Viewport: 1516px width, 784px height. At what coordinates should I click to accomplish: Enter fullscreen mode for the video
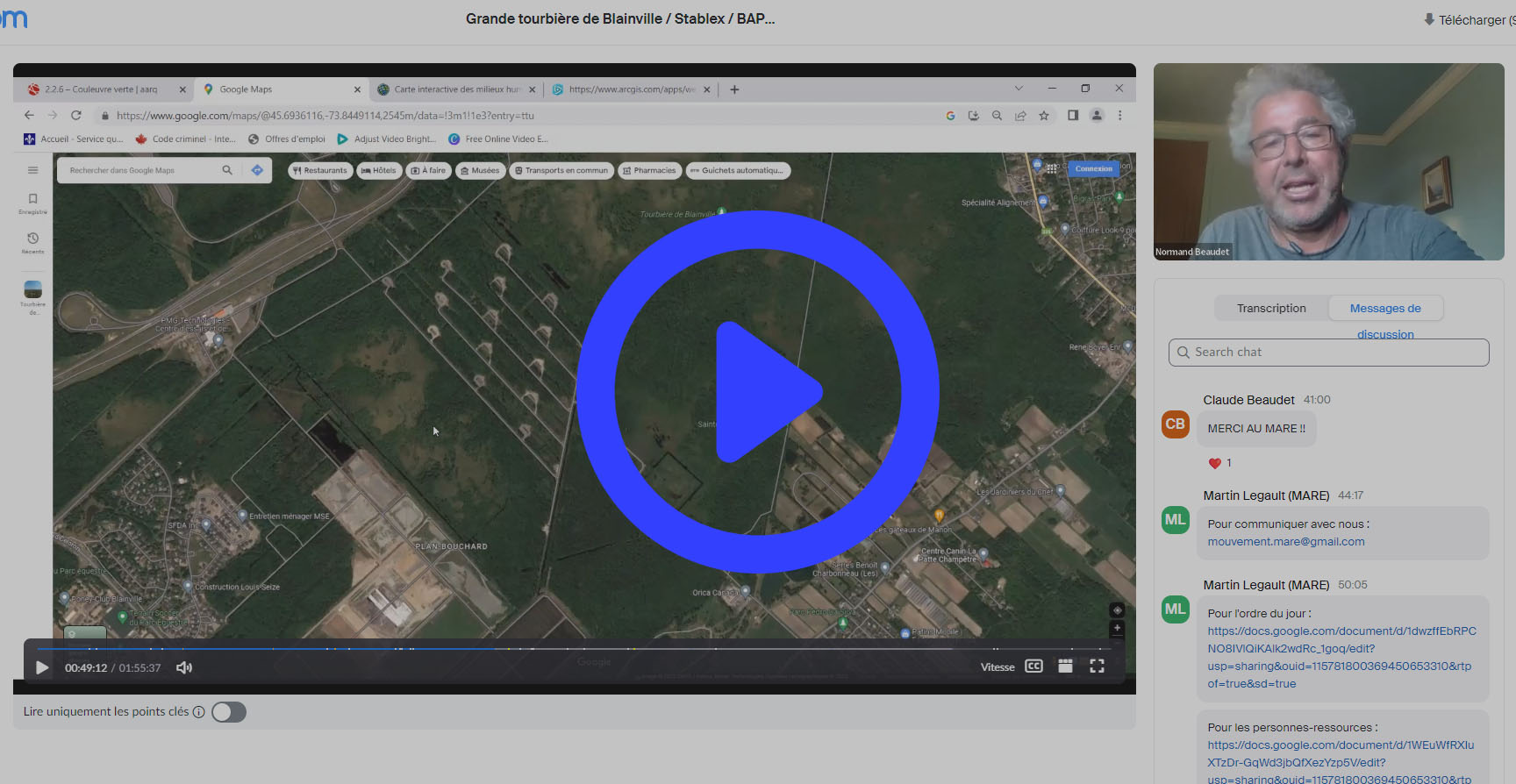[1097, 666]
